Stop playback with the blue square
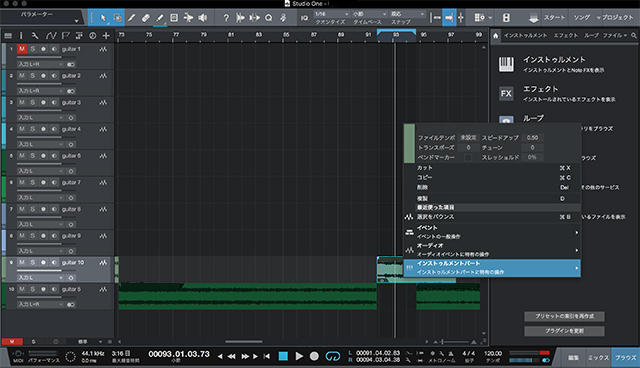 [283, 356]
